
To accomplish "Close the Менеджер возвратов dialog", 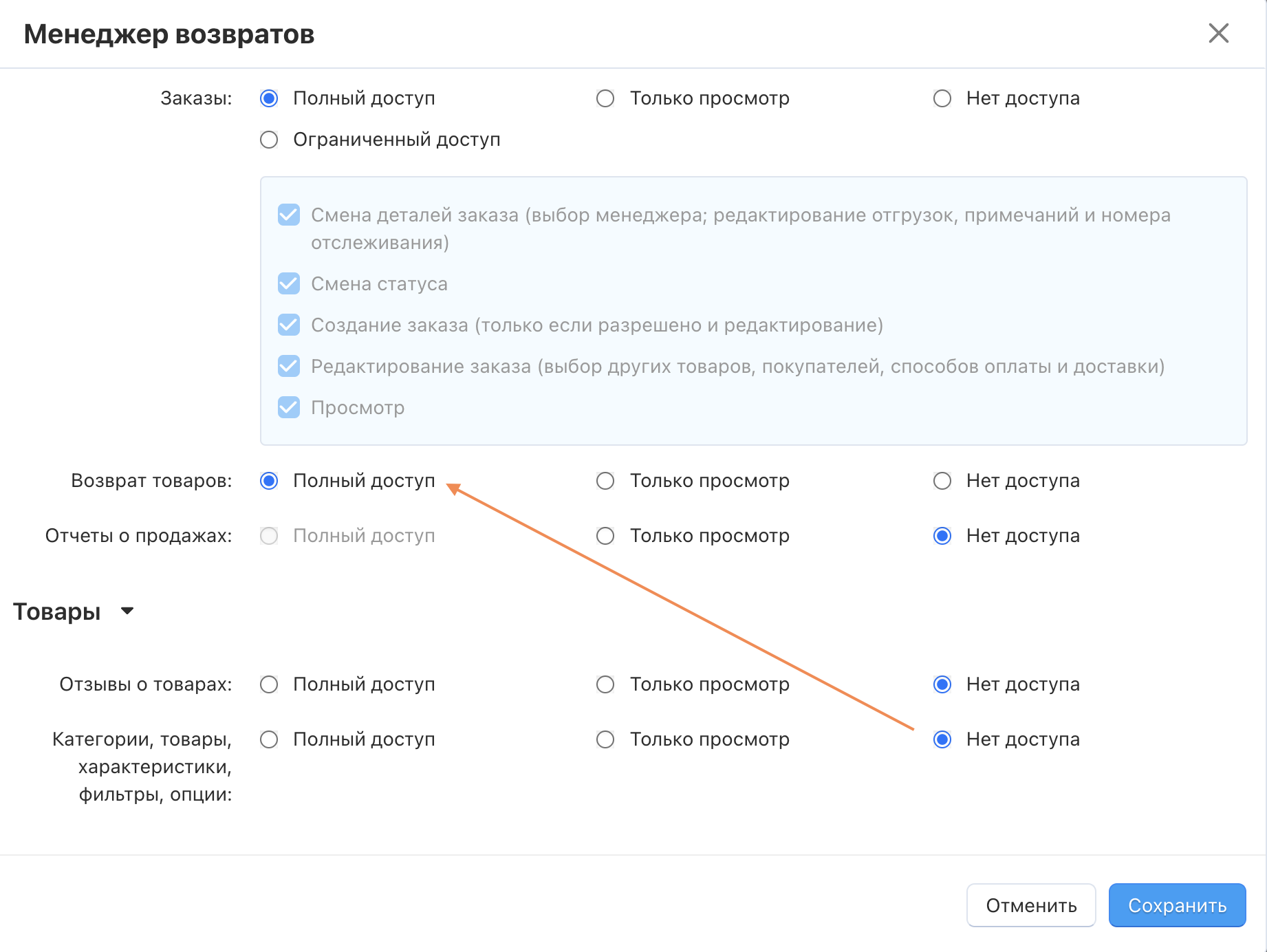I will point(1218,33).
